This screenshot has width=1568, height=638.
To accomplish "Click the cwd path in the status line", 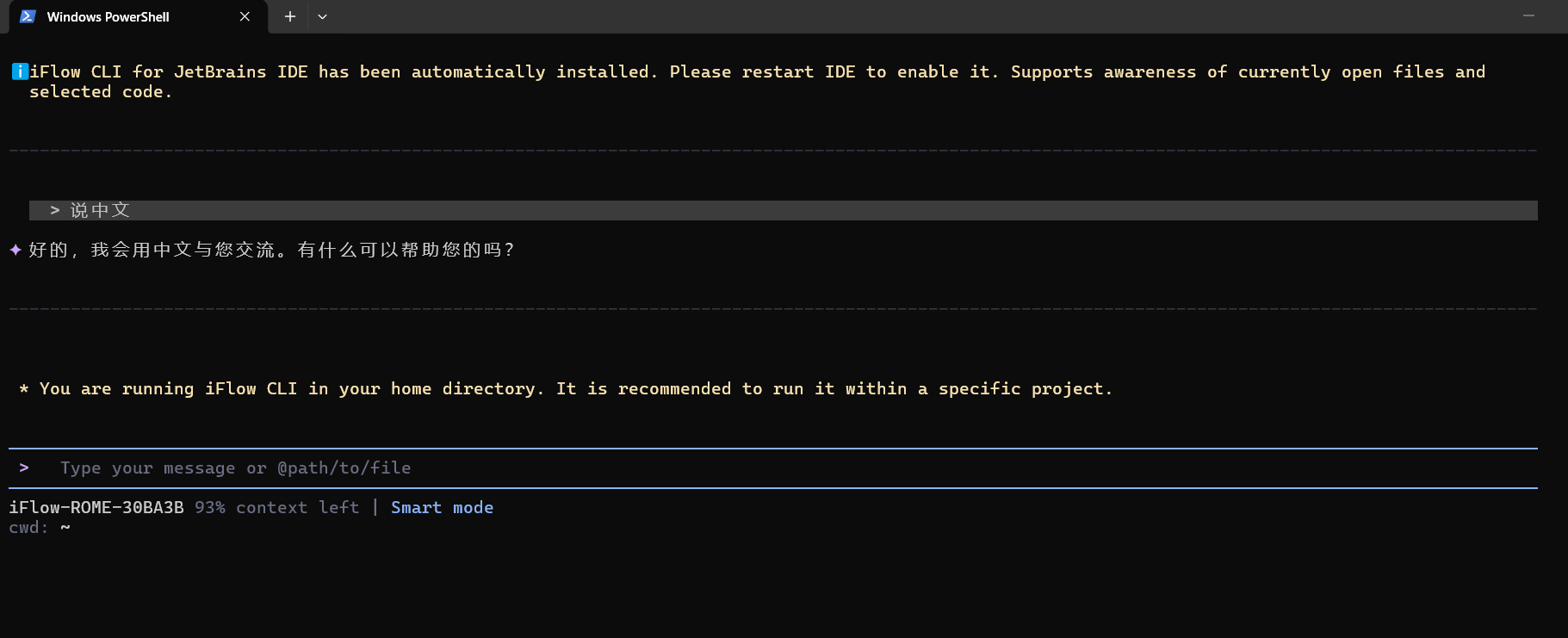I will pyautogui.click(x=65, y=527).
